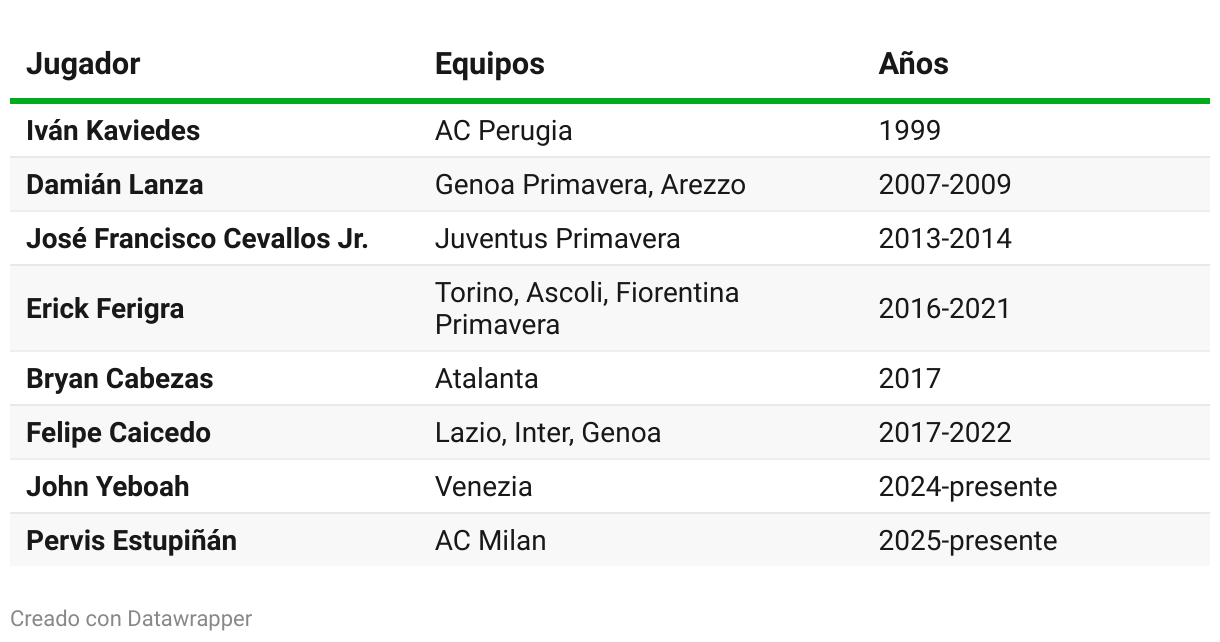Select the Atalanta team cell
This screenshot has height=642, width=1220.
[487, 379]
